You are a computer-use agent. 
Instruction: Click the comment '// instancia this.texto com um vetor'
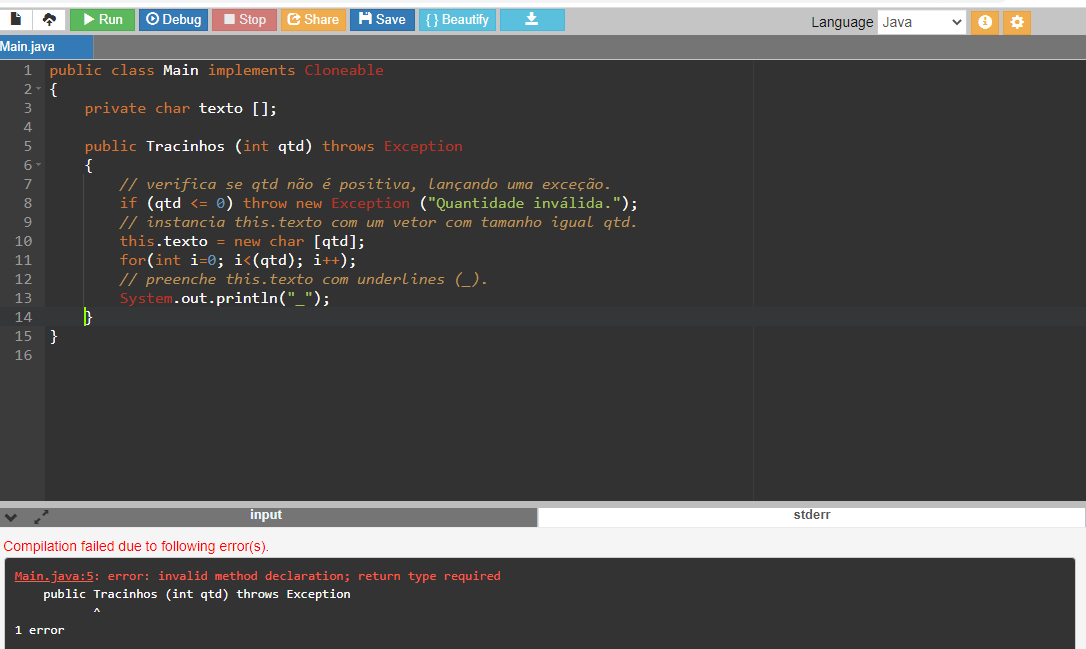click(x=378, y=222)
